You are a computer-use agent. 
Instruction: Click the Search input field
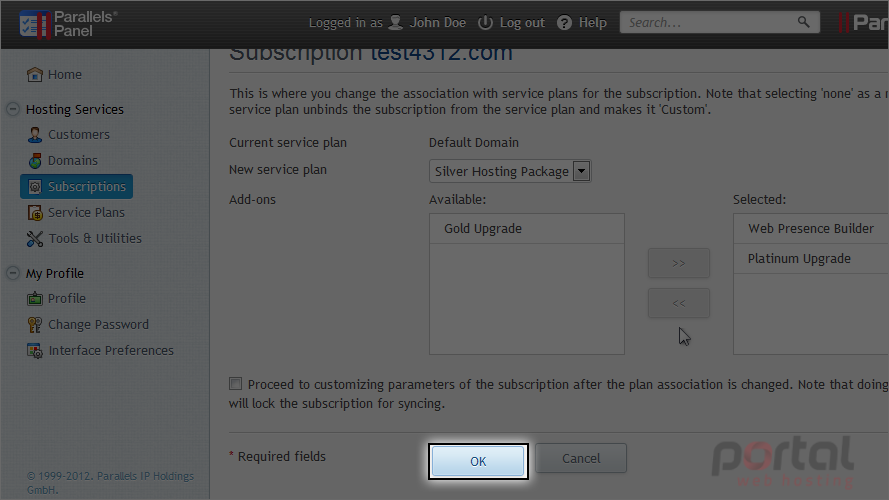pyautogui.click(x=710, y=22)
